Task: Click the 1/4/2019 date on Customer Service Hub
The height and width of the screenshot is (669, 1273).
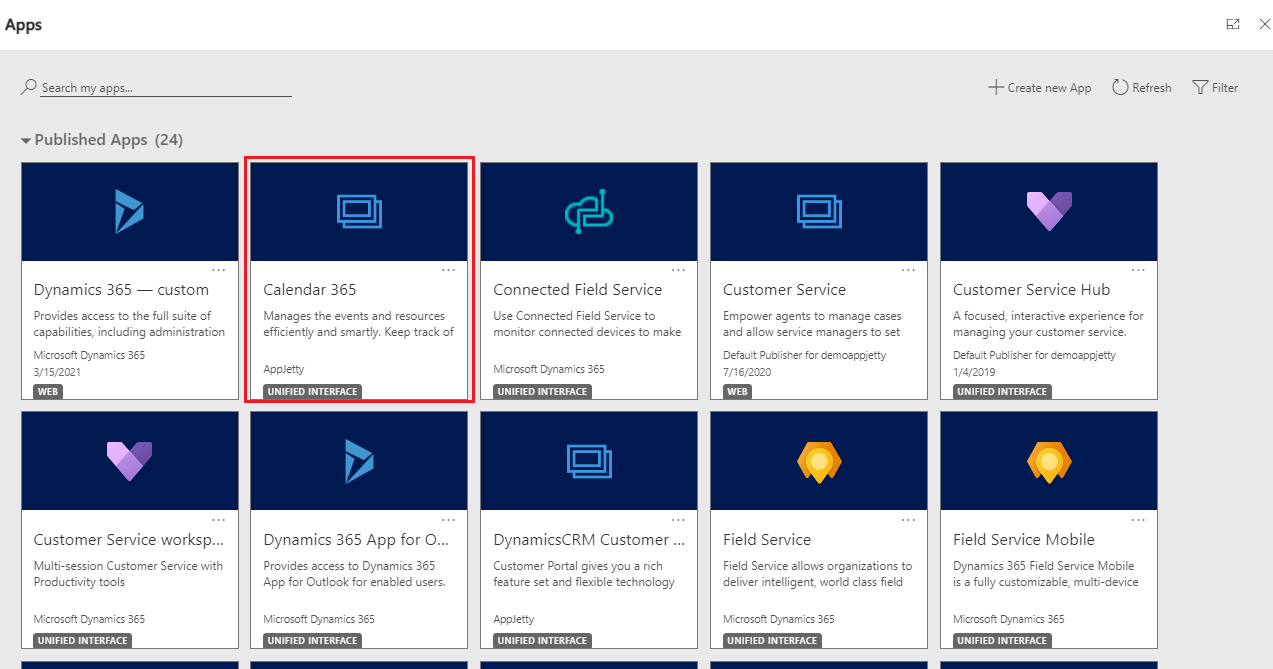Action: (x=973, y=370)
